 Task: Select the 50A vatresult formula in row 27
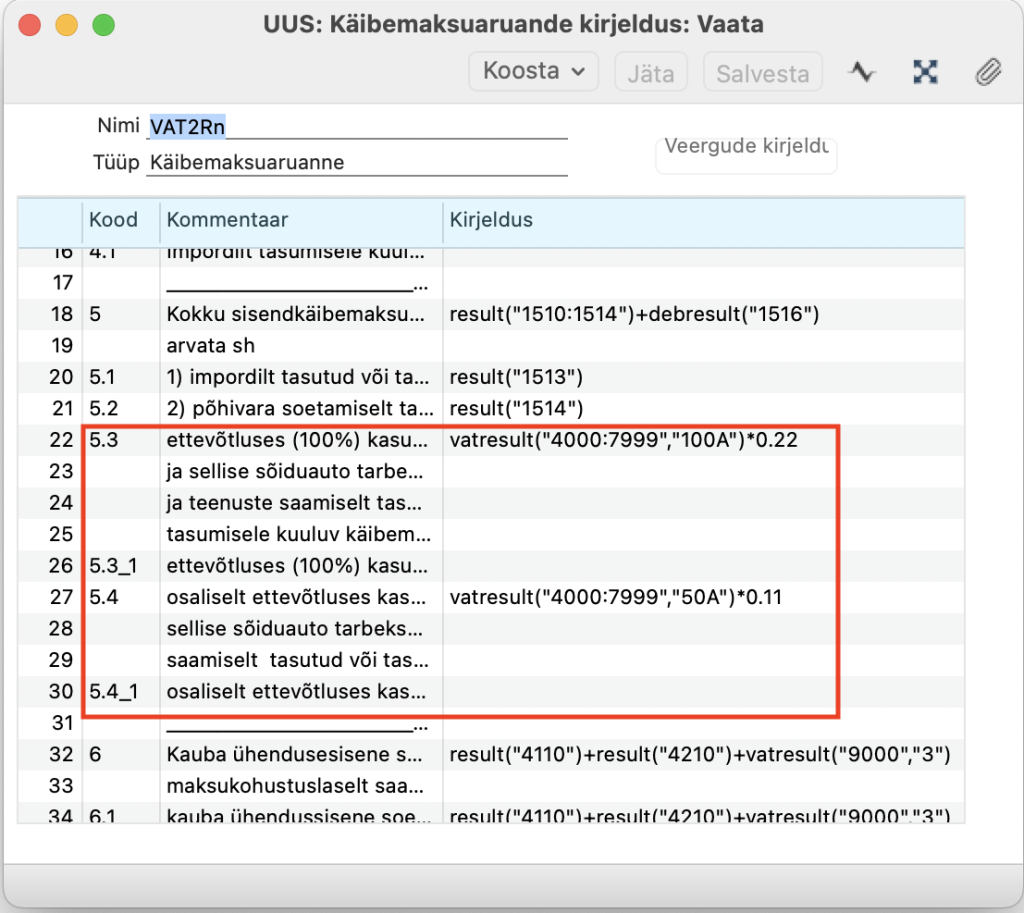pos(616,597)
